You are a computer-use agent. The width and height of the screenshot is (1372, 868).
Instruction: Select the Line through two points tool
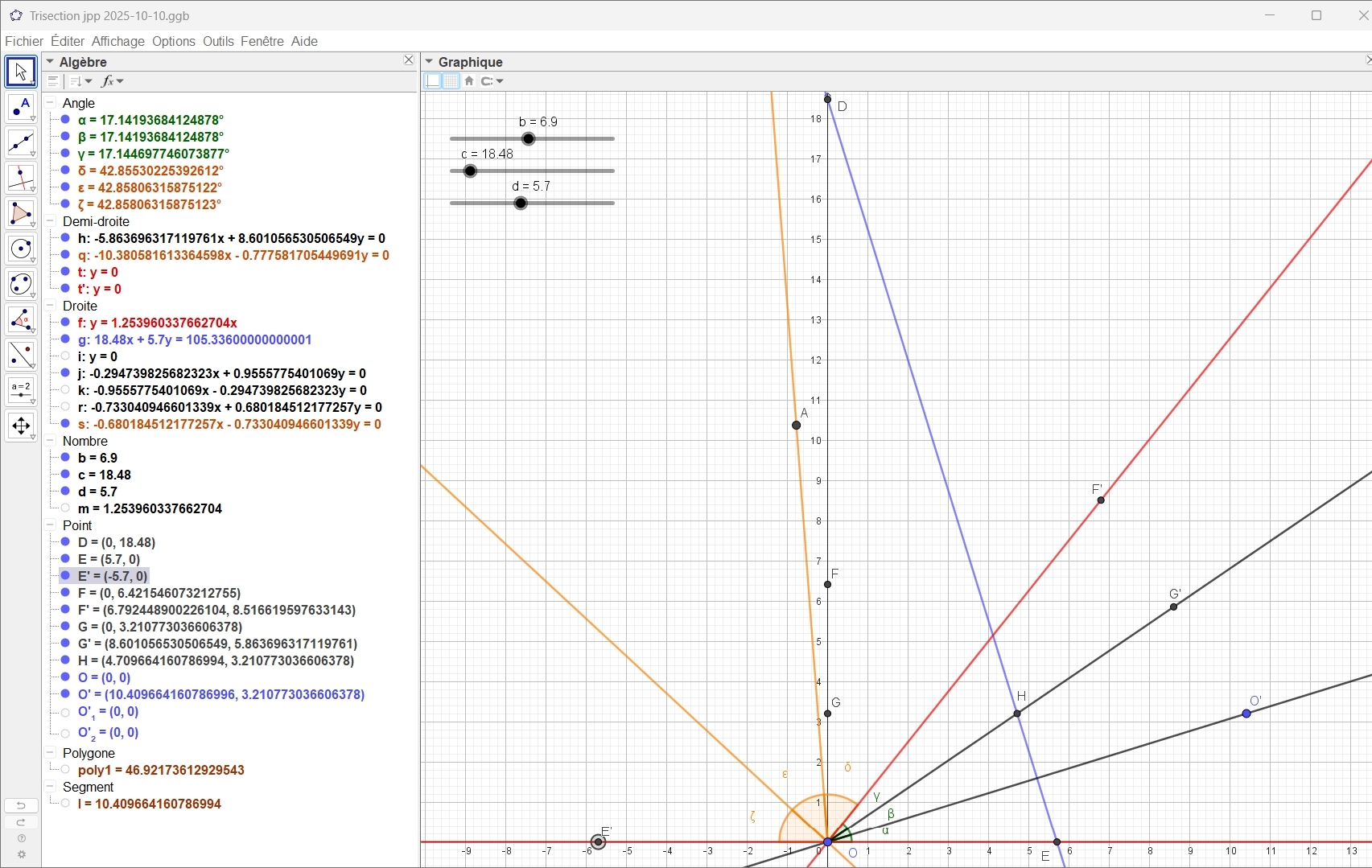[21, 143]
